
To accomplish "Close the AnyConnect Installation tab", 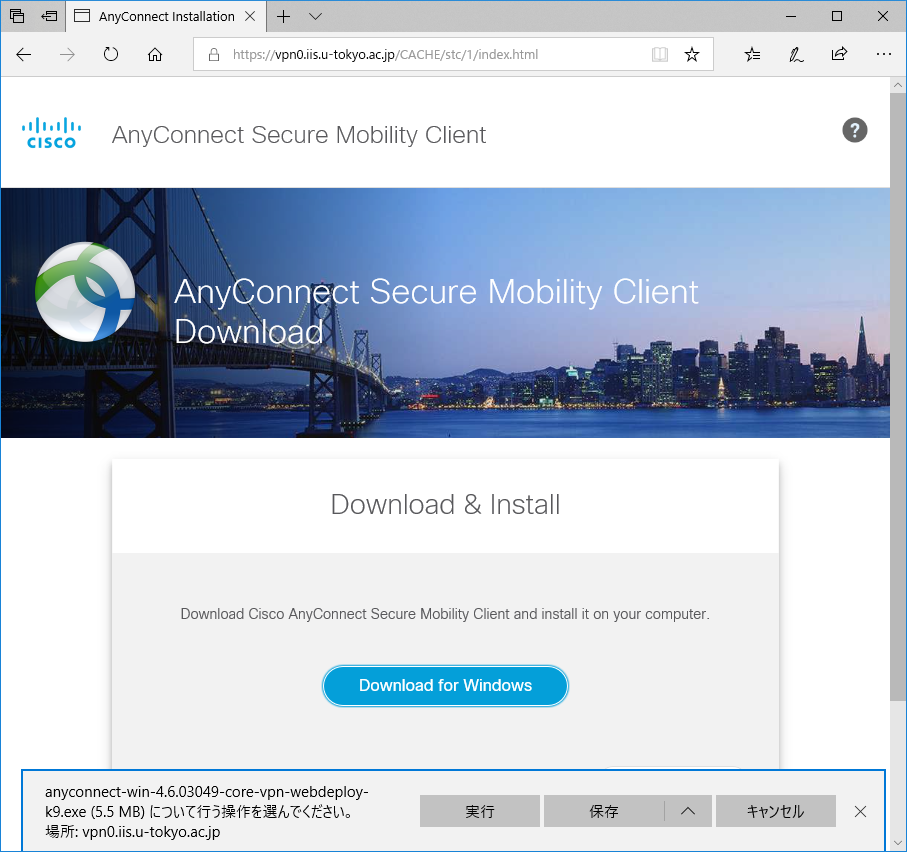I will click(x=250, y=16).
